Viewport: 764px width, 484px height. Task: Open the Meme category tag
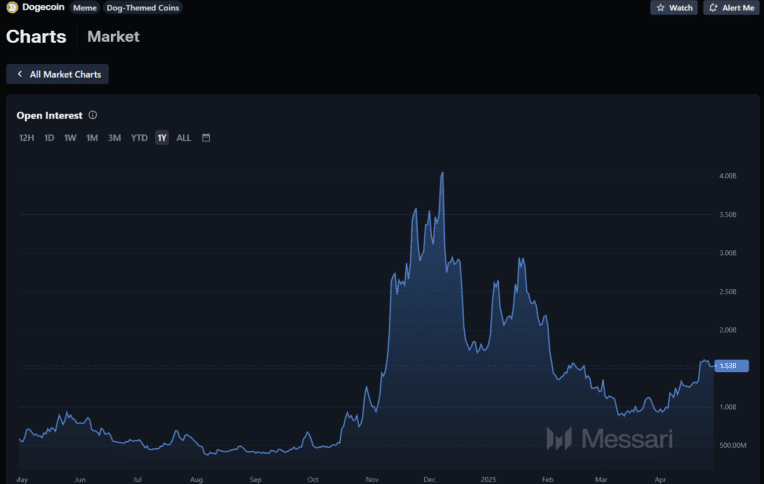(x=85, y=8)
